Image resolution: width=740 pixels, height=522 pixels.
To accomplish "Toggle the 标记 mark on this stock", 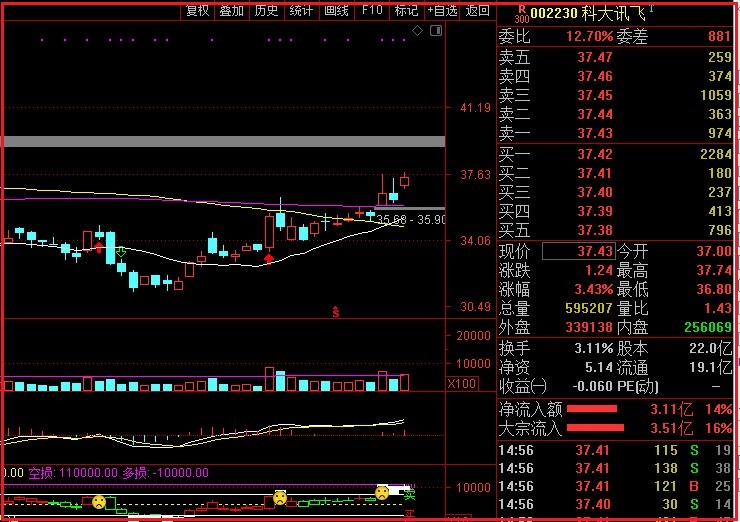I will tap(406, 10).
